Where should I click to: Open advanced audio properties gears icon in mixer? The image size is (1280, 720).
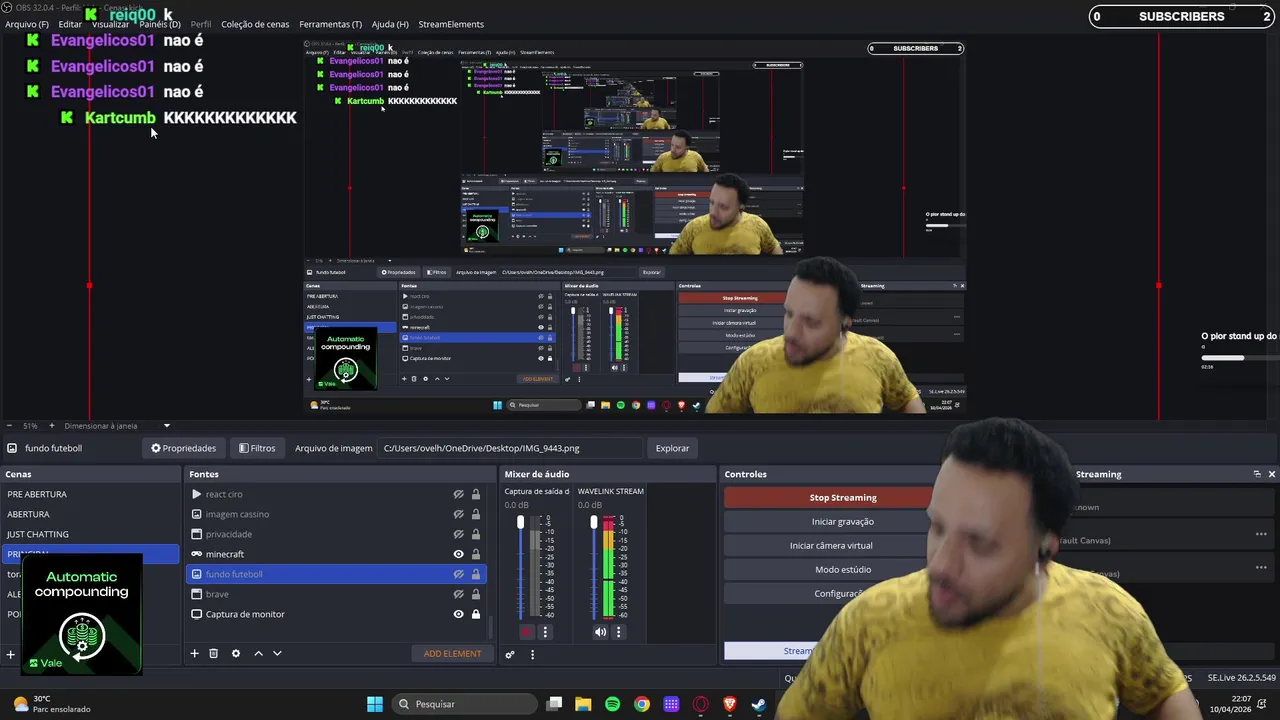point(510,655)
